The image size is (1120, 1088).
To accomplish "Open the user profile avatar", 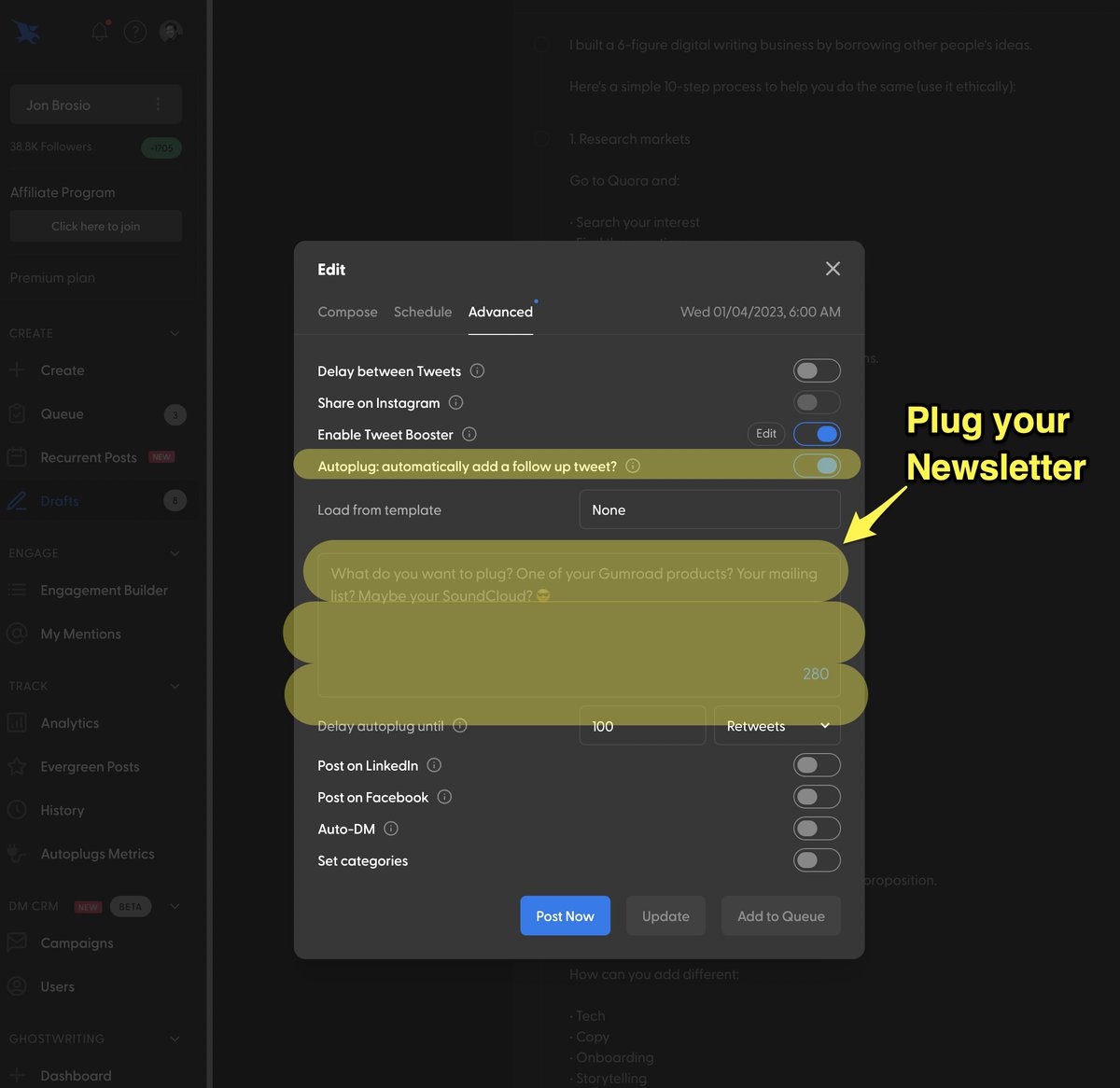I will 170,32.
